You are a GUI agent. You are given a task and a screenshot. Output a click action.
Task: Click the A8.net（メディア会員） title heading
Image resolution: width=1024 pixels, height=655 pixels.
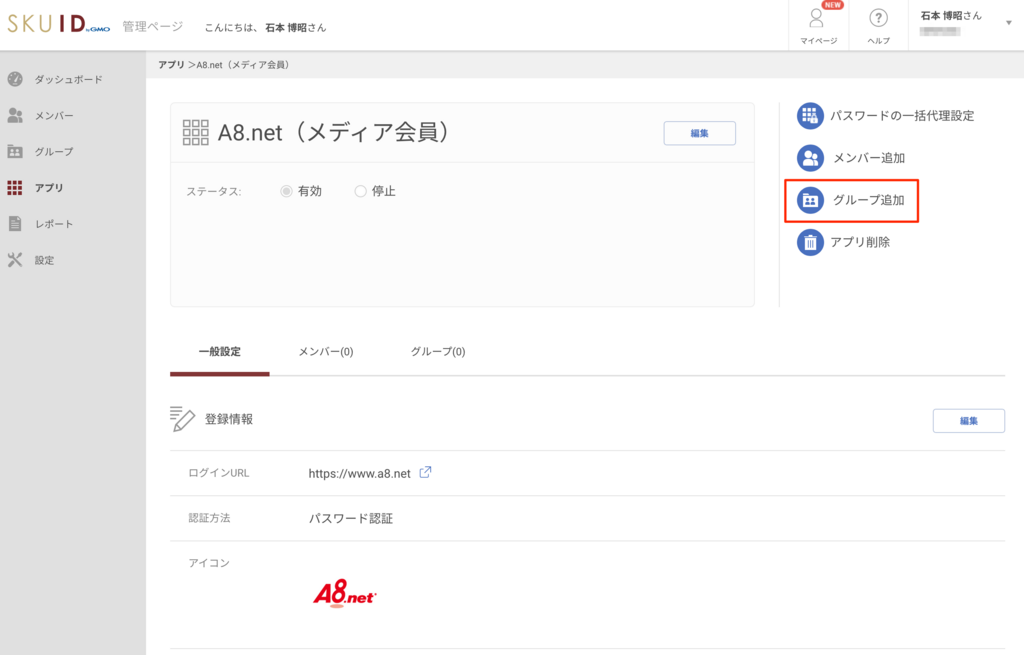coord(333,133)
